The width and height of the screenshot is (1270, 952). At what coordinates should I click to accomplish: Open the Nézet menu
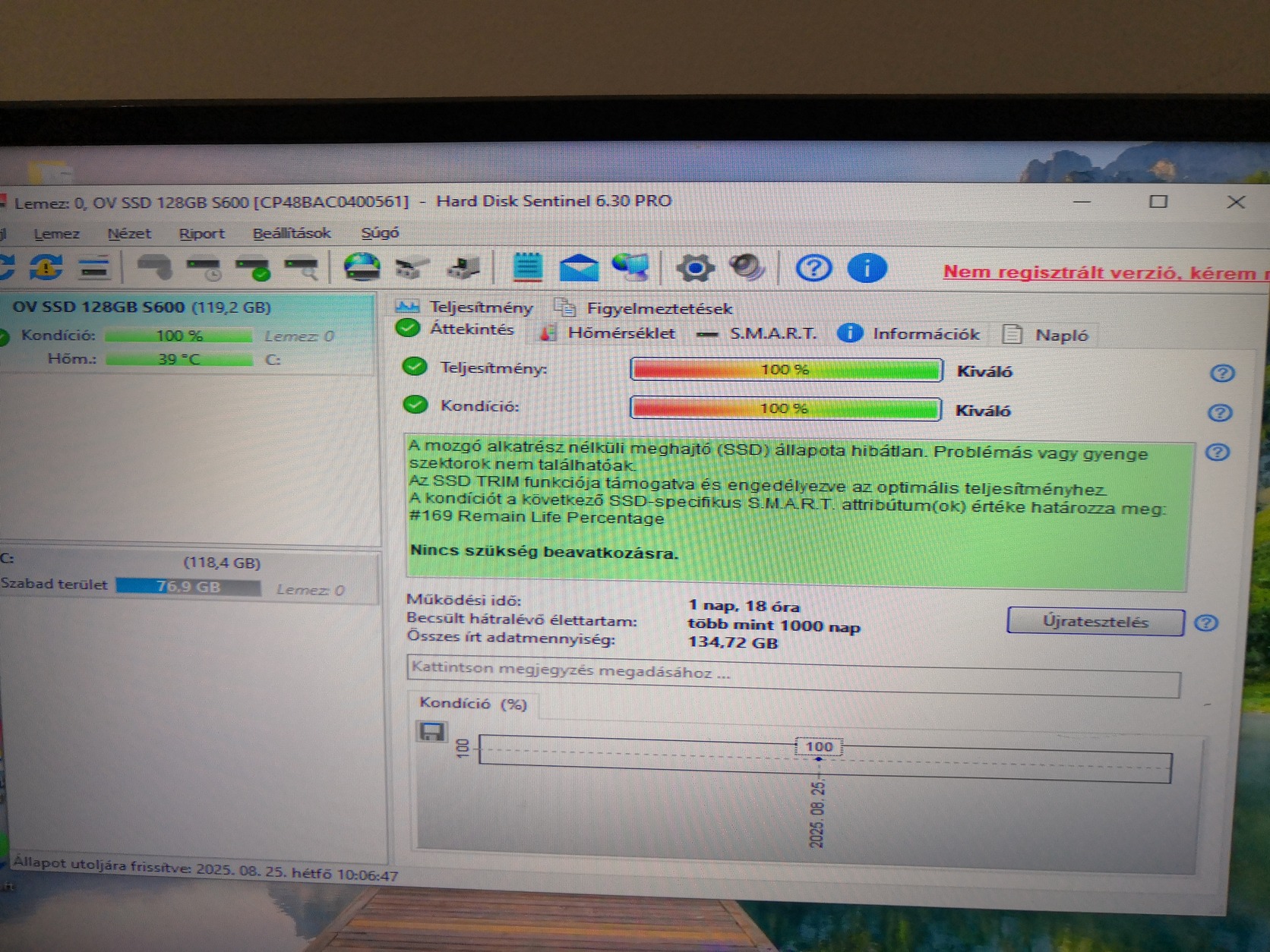point(129,234)
